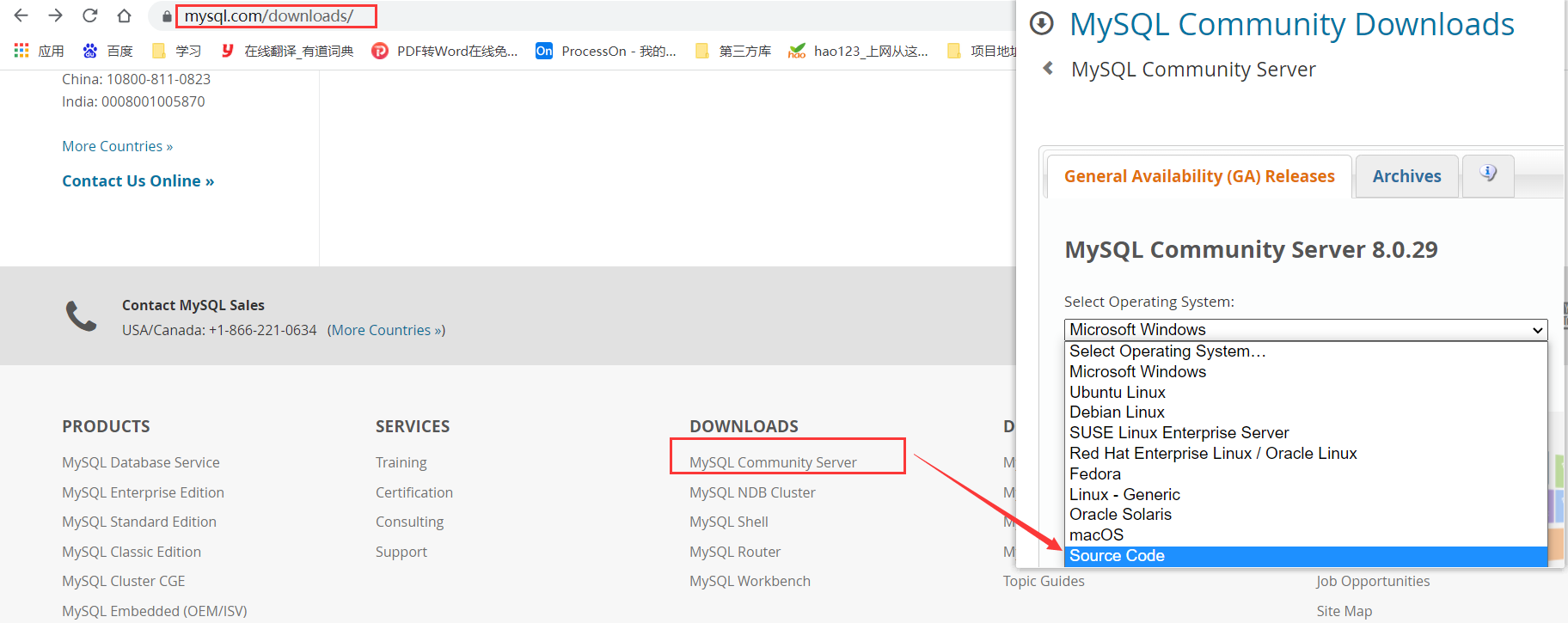The image size is (1568, 623).
Task: Open the information icon tab
Action: [1488, 174]
